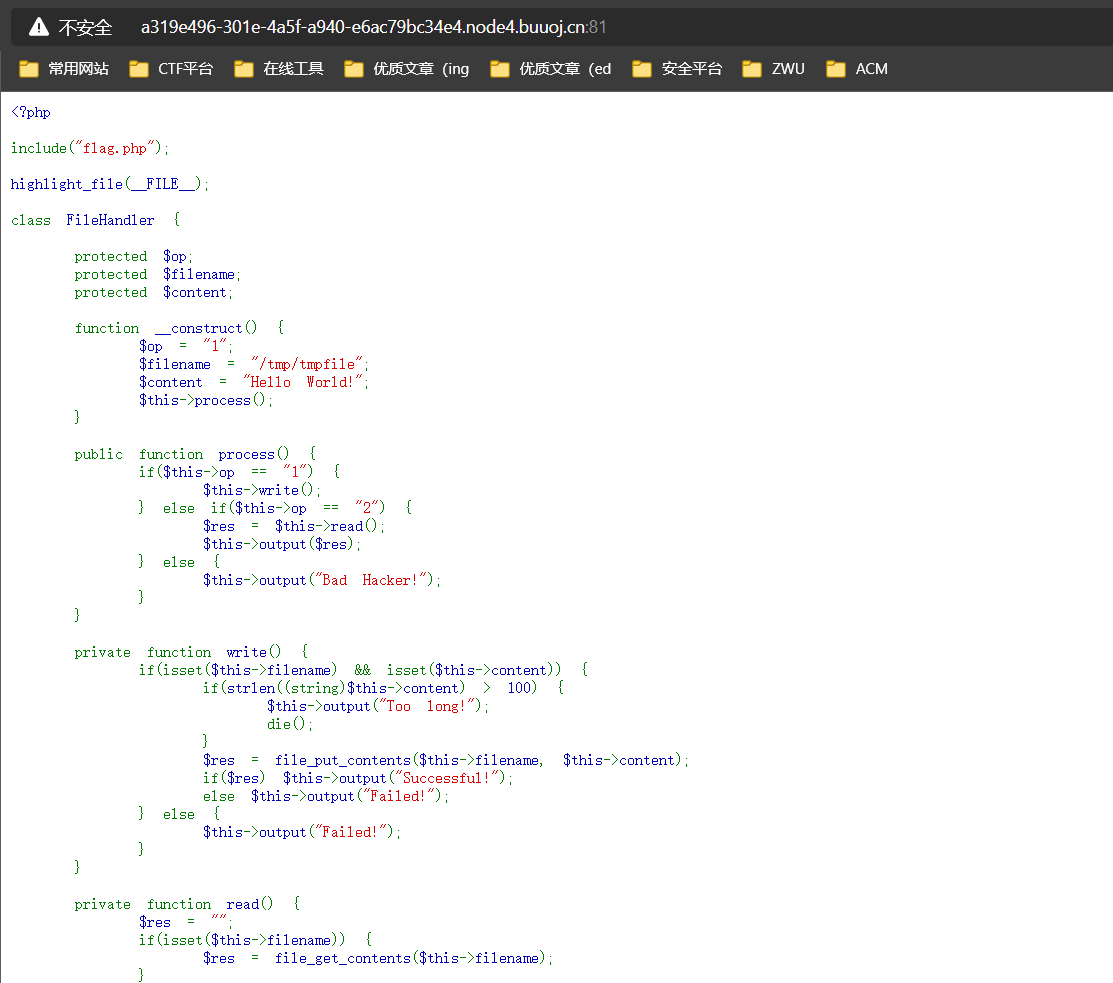The height and width of the screenshot is (983, 1113).
Task: Click the file_get_contents assignment line
Action: 378,958
